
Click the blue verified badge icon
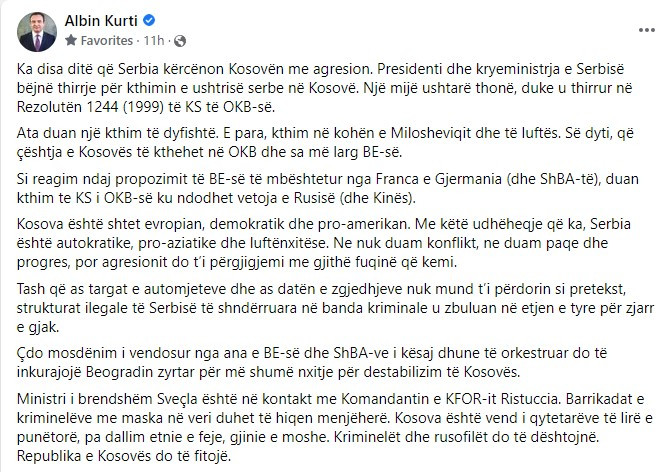pyautogui.click(x=149, y=20)
